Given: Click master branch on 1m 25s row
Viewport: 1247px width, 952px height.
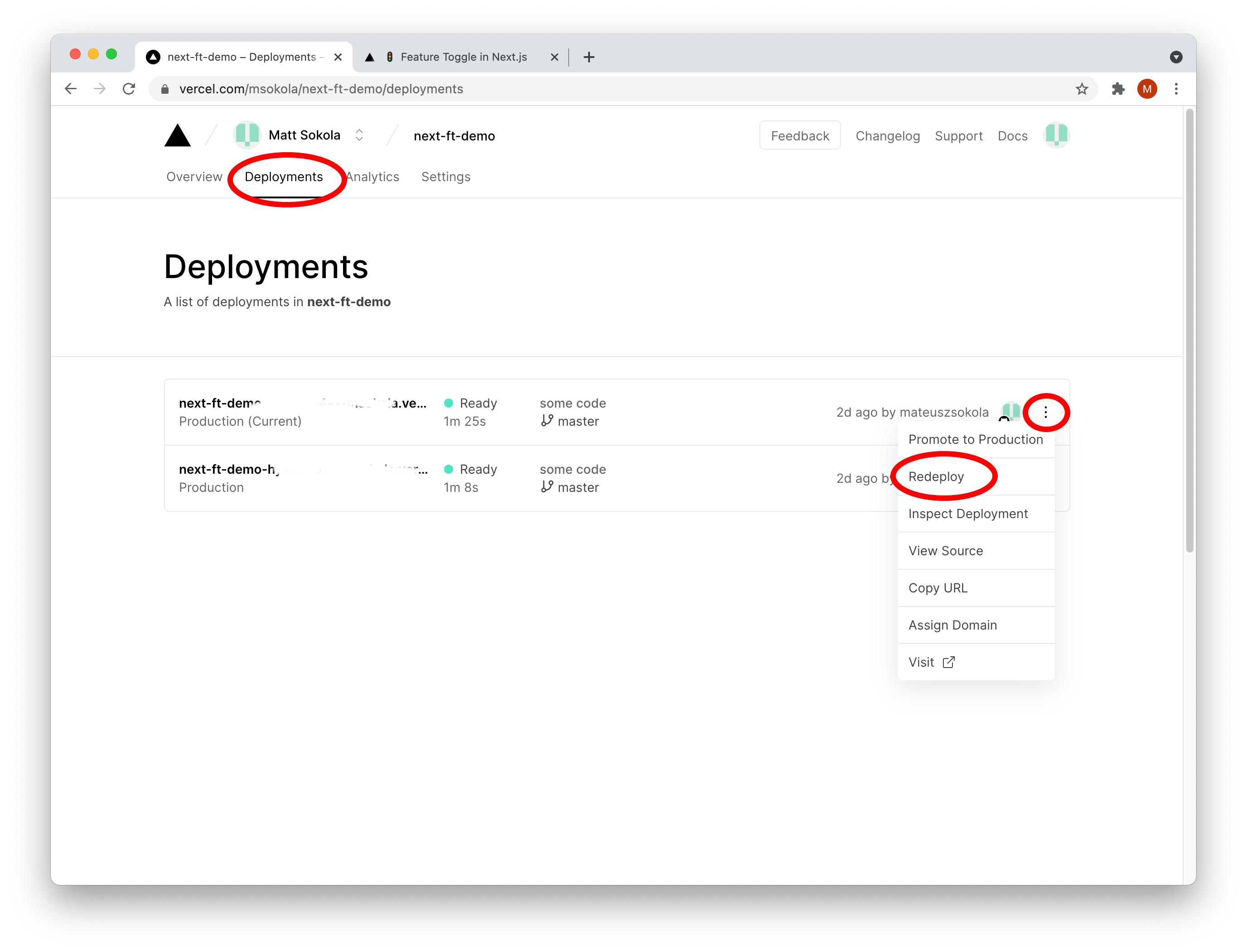Looking at the screenshot, I should click(570, 421).
